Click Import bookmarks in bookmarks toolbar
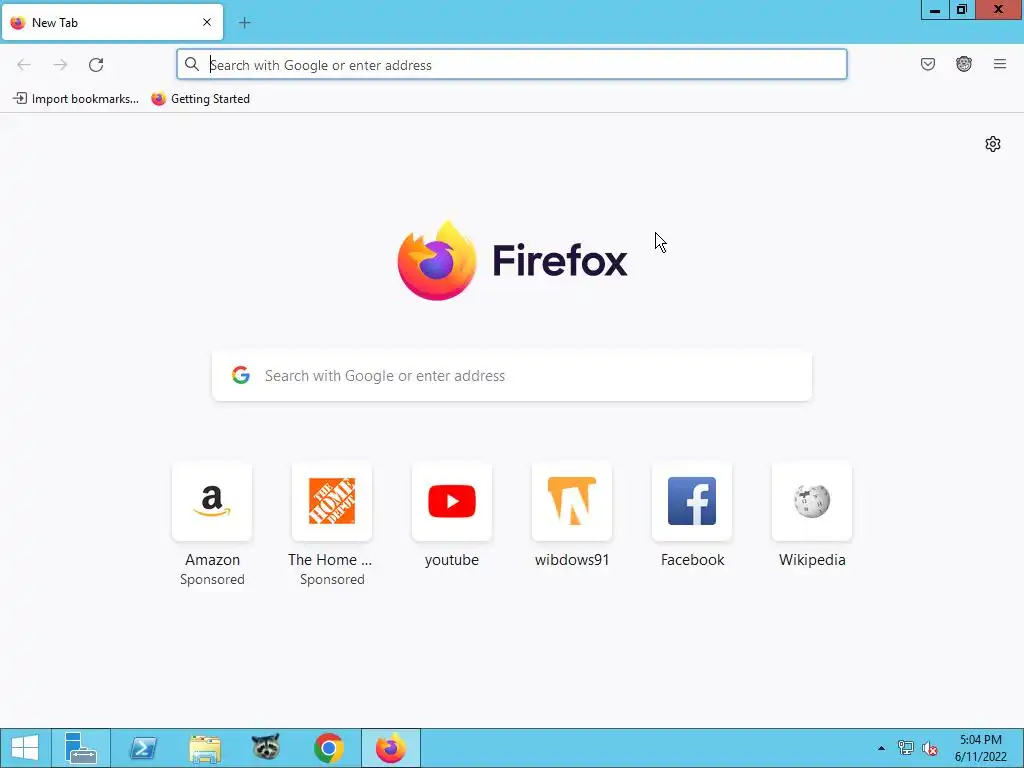 point(76,99)
